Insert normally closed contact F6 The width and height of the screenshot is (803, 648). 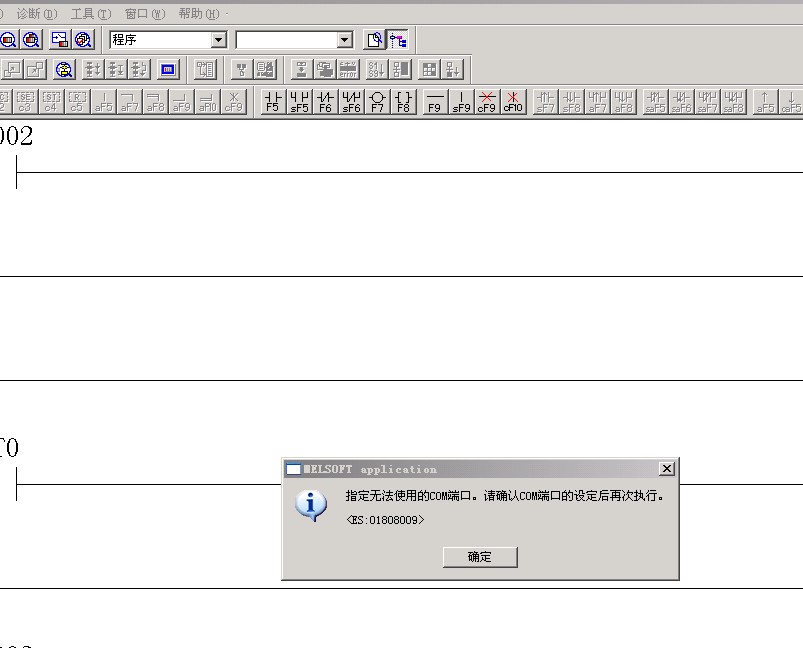point(325,101)
